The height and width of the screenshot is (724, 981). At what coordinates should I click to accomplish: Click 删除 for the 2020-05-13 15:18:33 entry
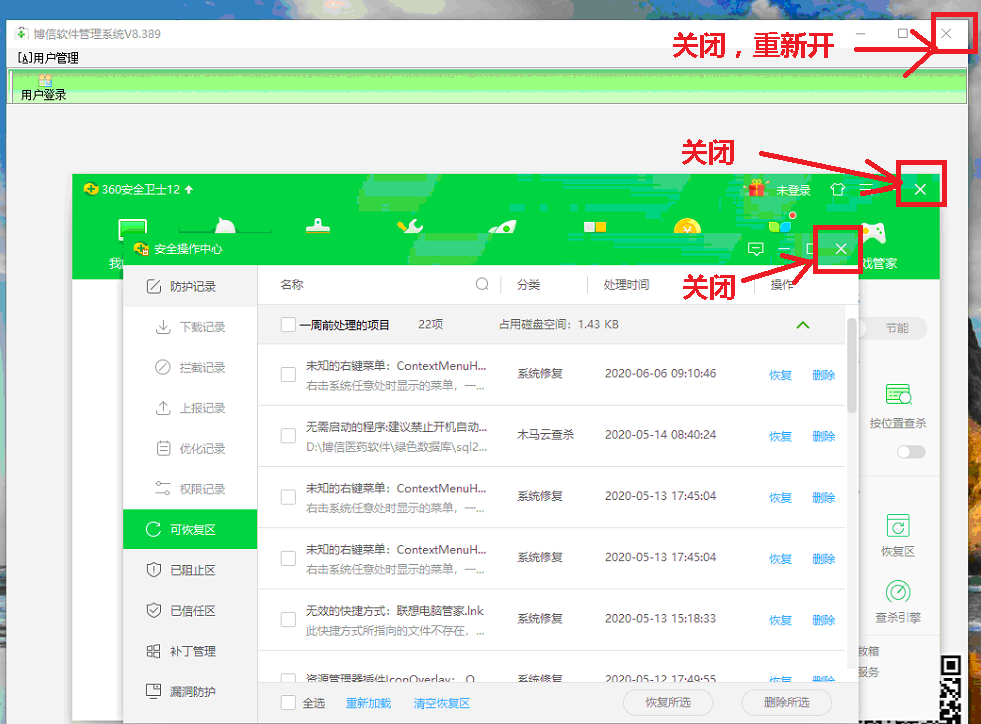823,620
